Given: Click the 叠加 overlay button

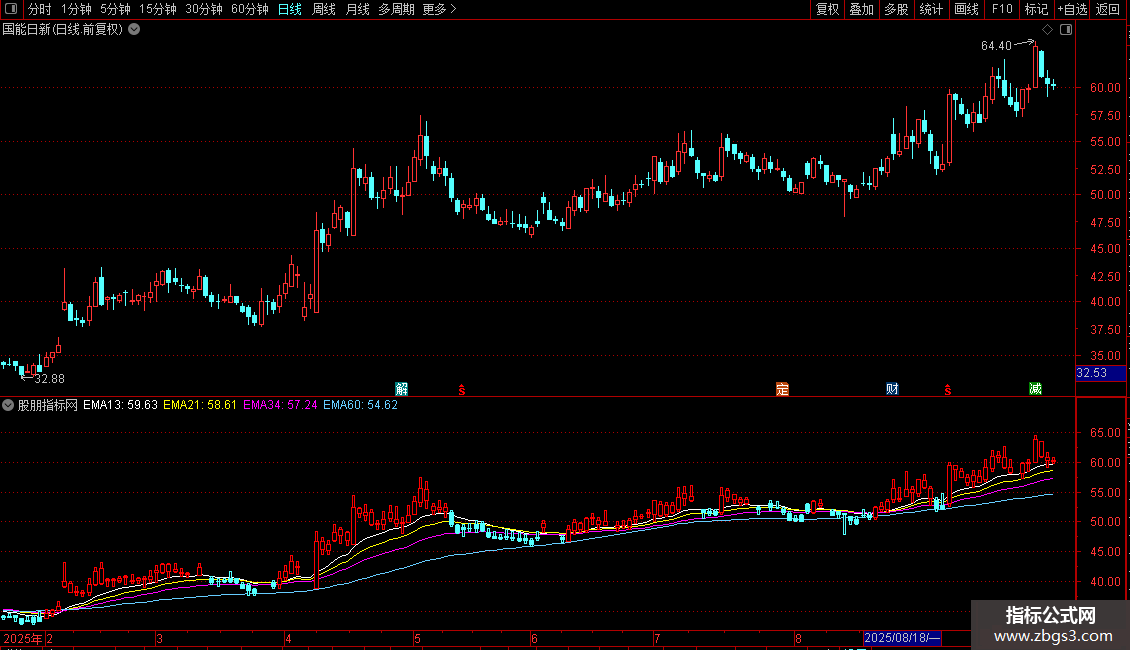Looking at the screenshot, I should [x=861, y=9].
